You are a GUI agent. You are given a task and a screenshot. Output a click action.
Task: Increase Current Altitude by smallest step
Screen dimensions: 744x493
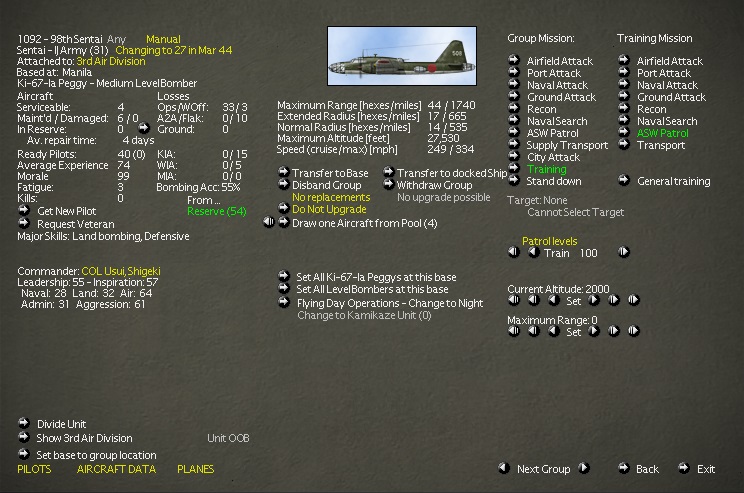[594, 300]
